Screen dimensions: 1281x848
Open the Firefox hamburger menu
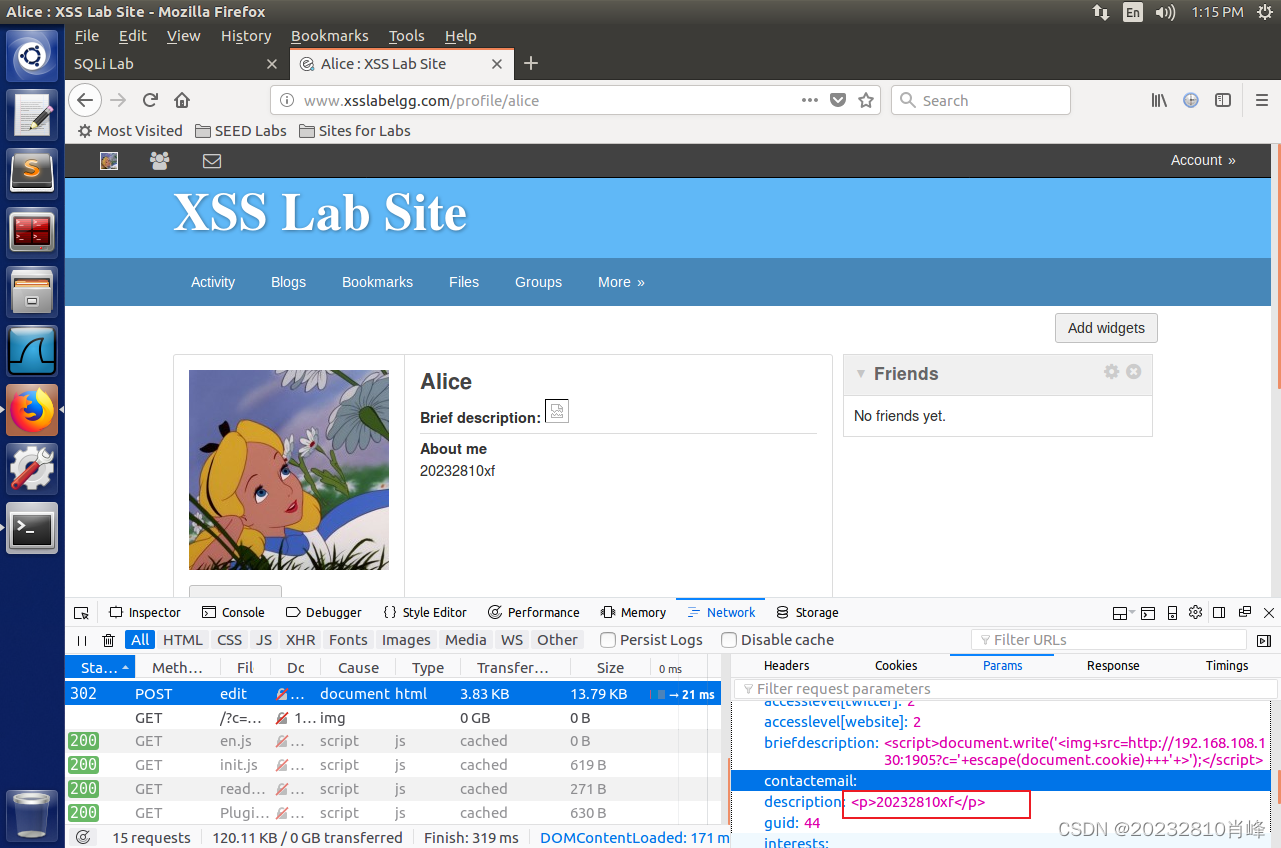(x=1262, y=100)
